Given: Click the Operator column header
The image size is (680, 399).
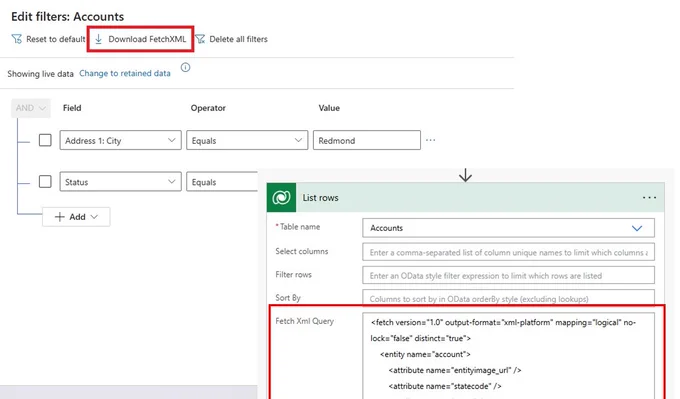Looking at the screenshot, I should [x=208, y=108].
